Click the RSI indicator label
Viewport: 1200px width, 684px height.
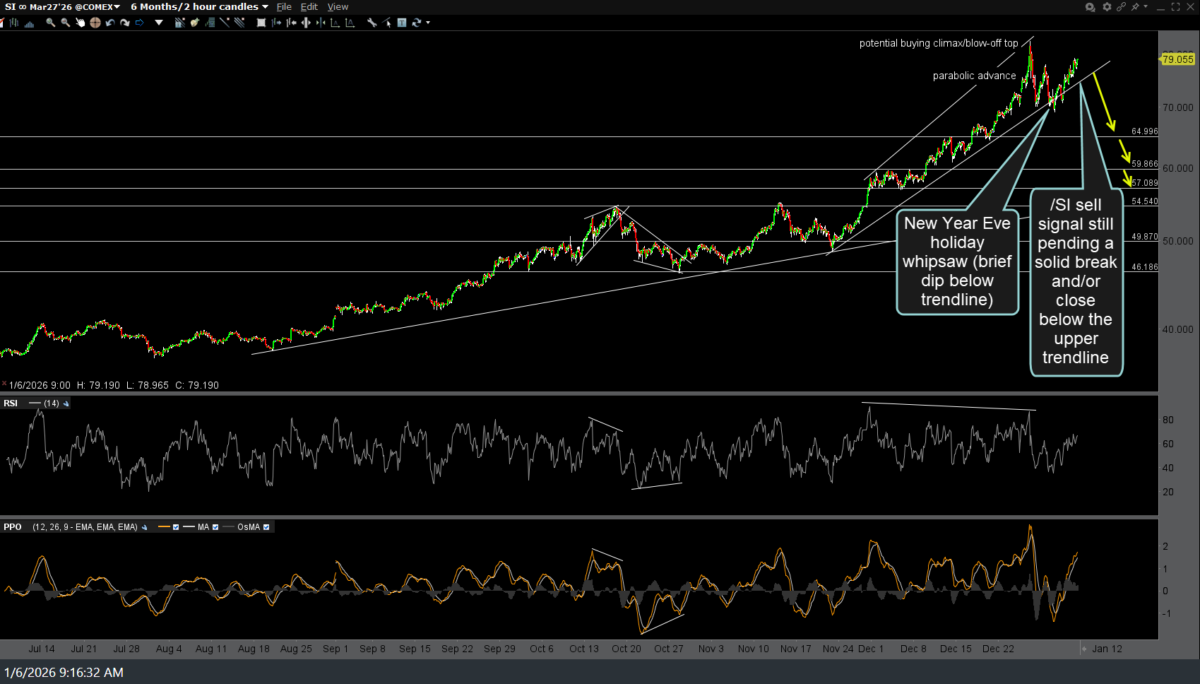(12, 403)
